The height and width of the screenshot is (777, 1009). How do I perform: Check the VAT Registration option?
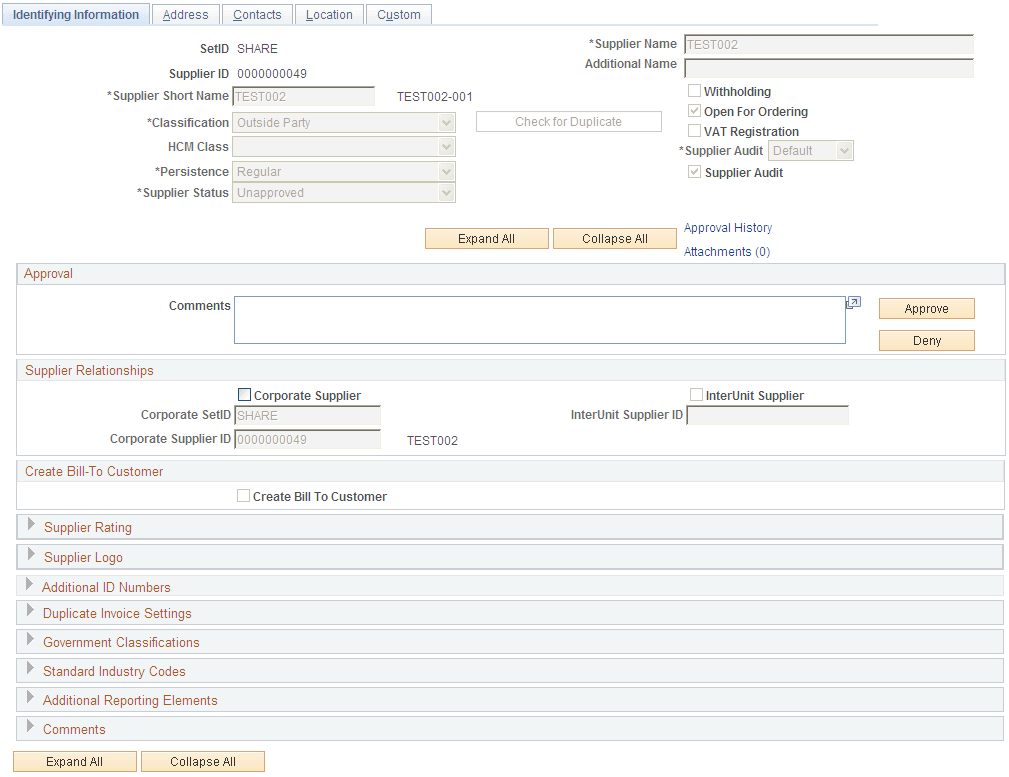click(695, 131)
